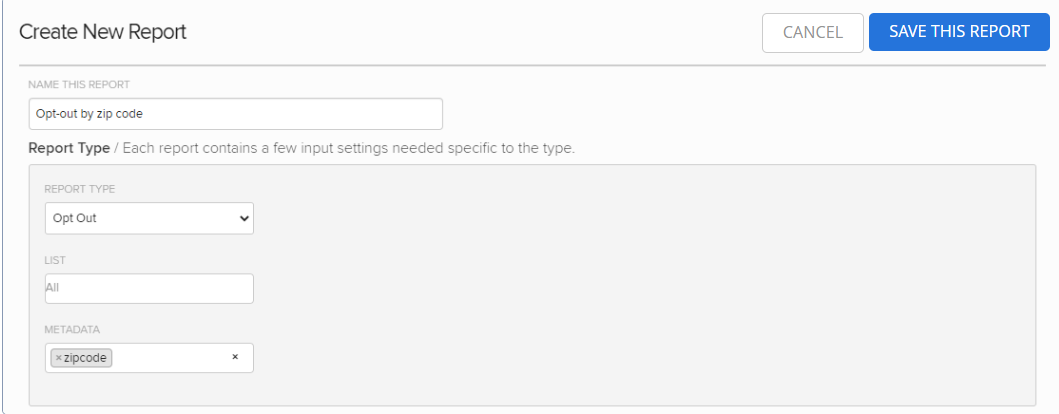Click the LIST field label
This screenshot has width=1059, height=414.
pyautogui.click(x=55, y=260)
